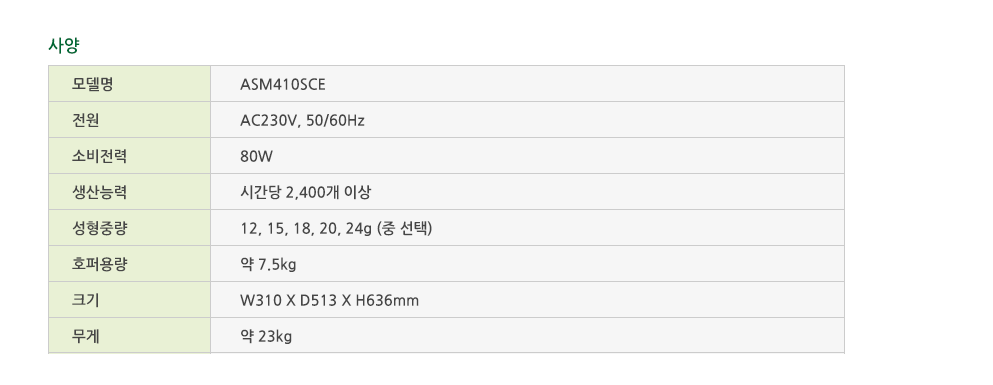The height and width of the screenshot is (385, 993).
Task: Click the 사양 section heading
Action: tap(63, 46)
